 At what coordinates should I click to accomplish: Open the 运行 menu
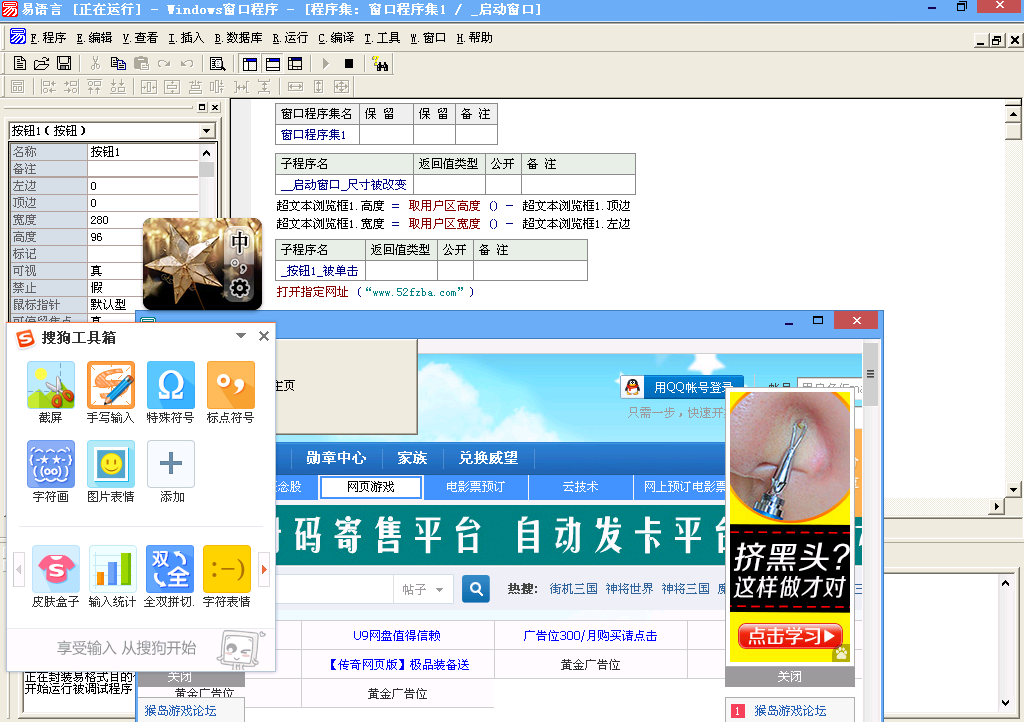(290, 38)
